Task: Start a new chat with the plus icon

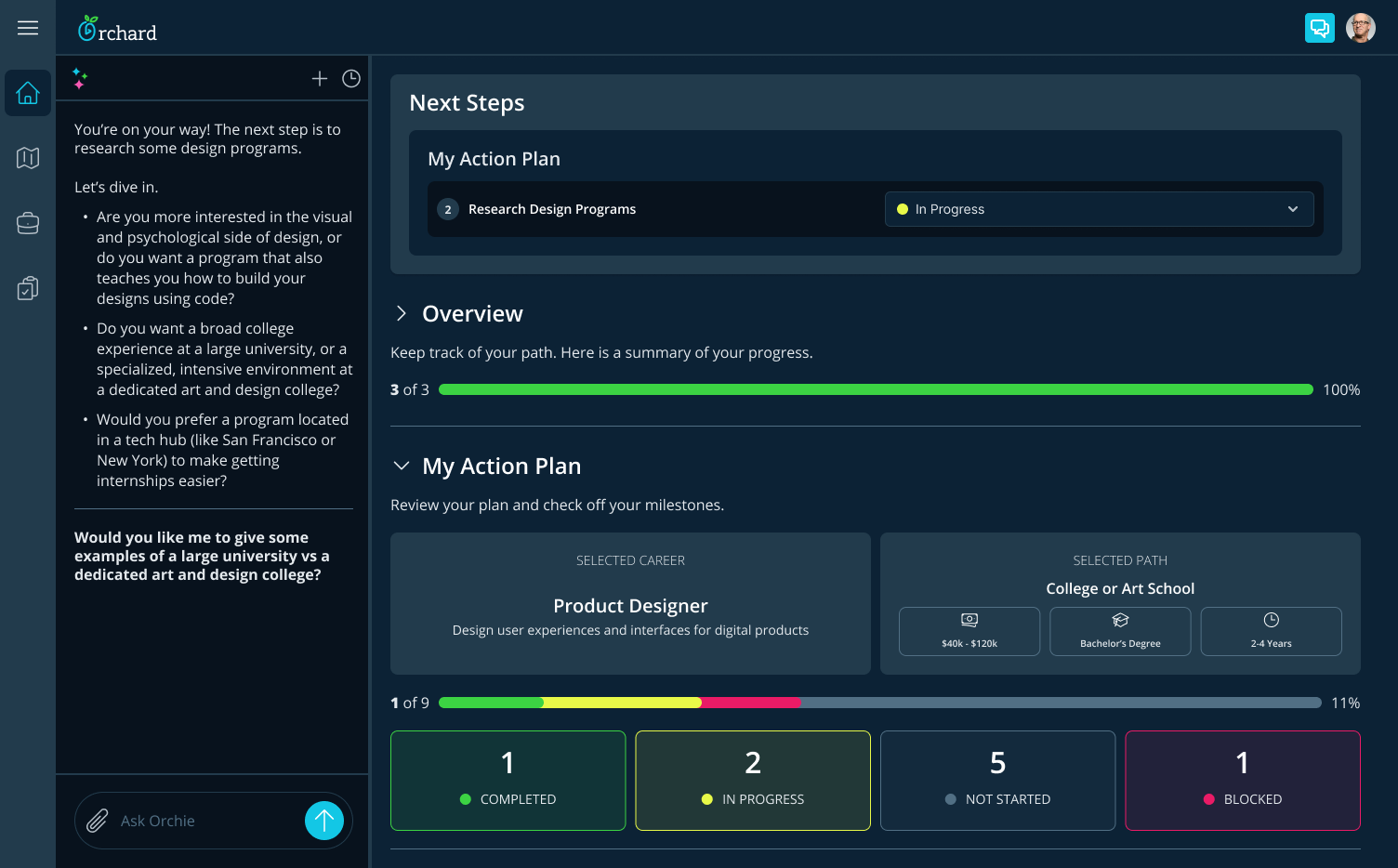Action: point(320,79)
